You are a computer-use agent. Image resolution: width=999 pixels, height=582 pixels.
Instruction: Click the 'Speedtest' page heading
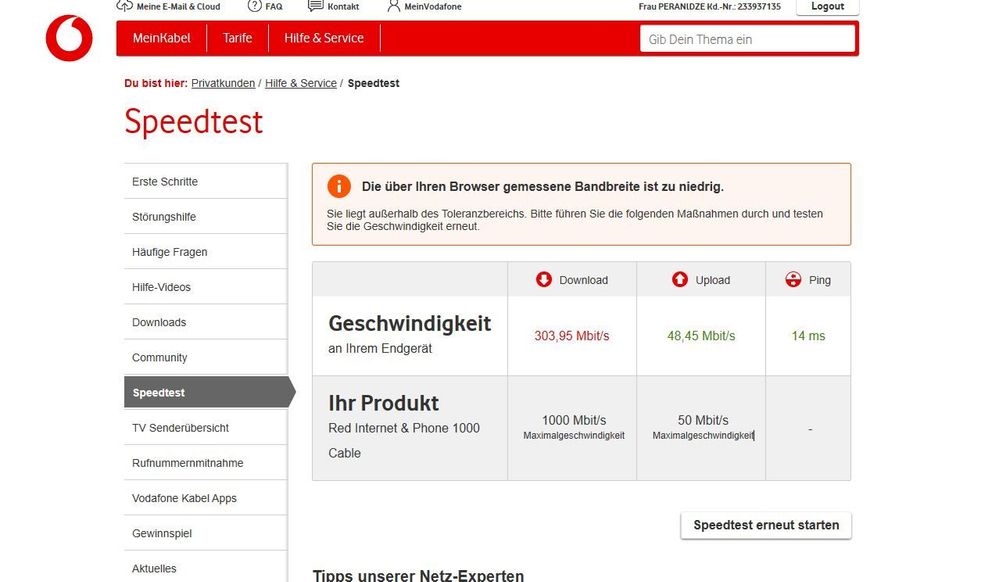[x=194, y=121]
